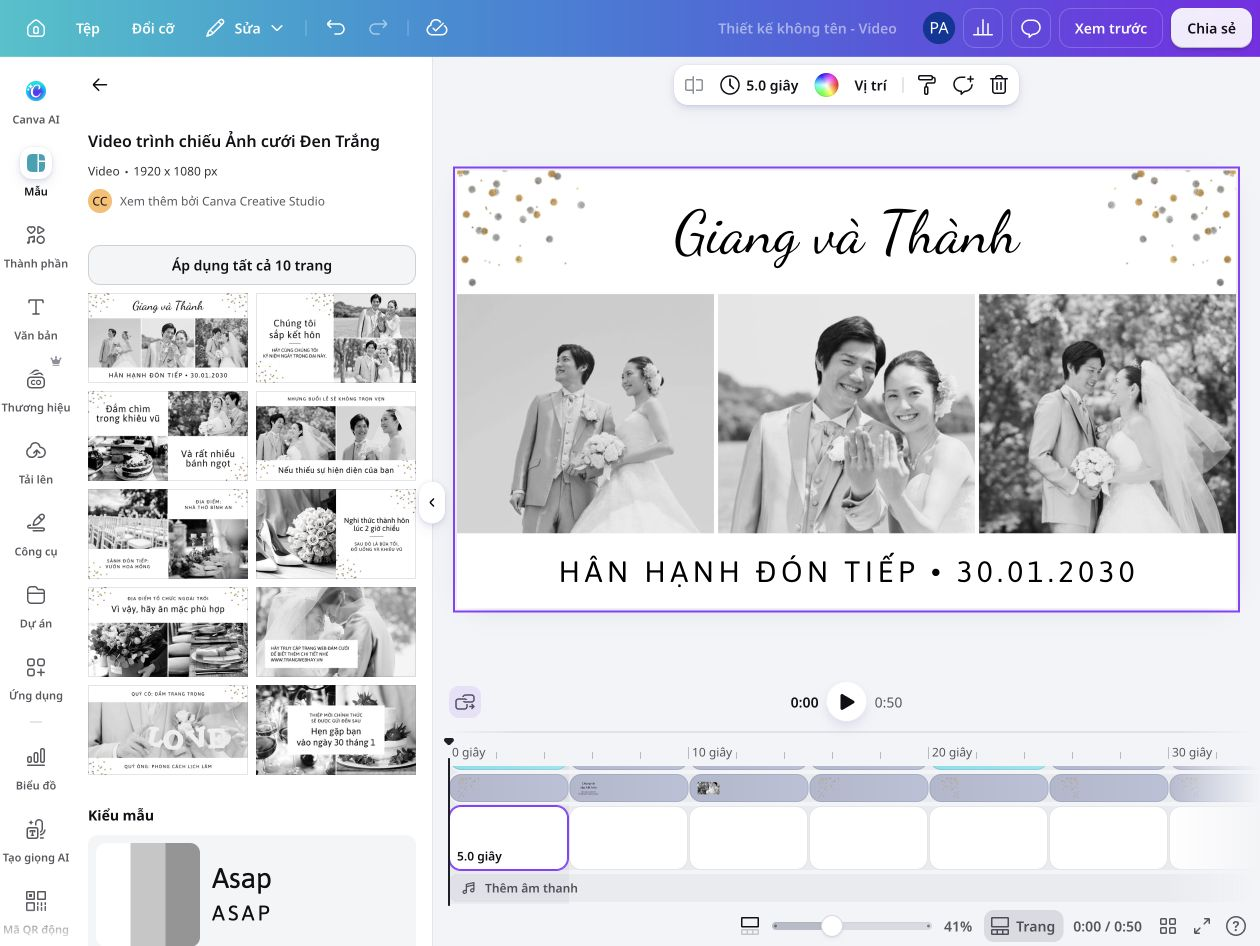
Task: Open the Vị trí position option
Action: [x=870, y=85]
